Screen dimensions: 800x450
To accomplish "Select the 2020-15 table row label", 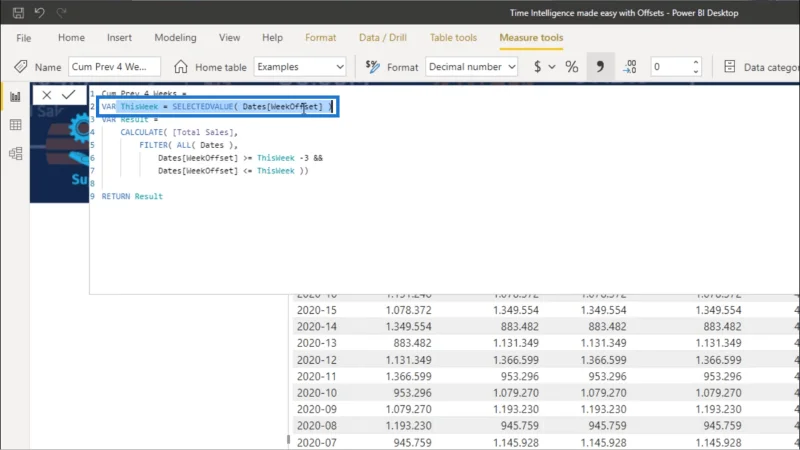I will [316, 310].
